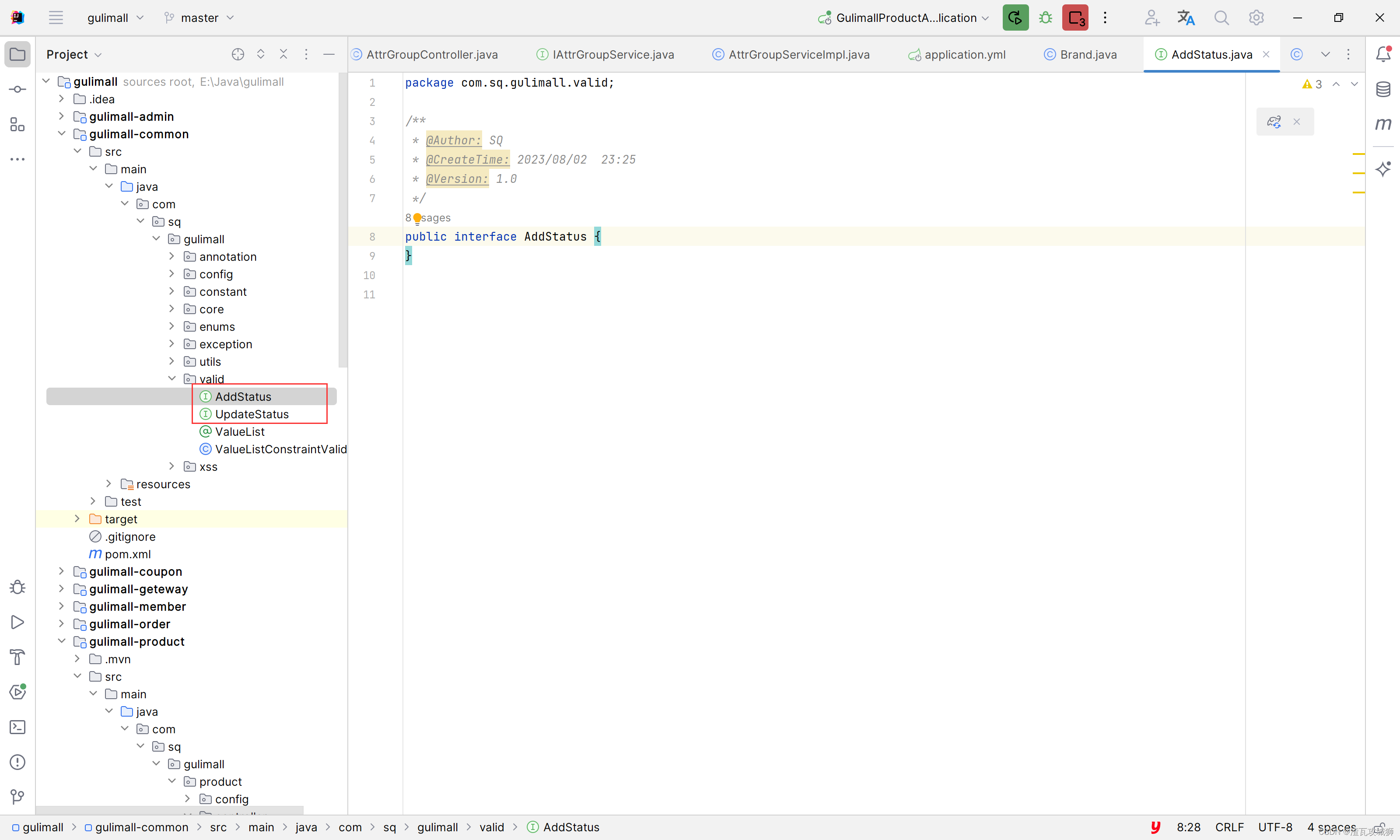Open the Git branches tool window
Screen dimensions: 1400x840
17,797
